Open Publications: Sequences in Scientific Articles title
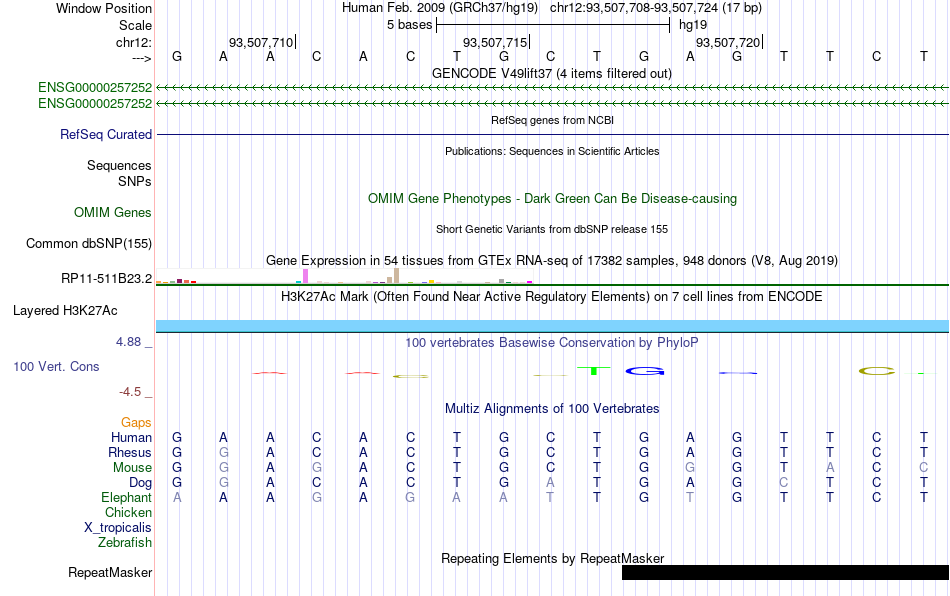The image size is (950, 596). (x=552, y=151)
